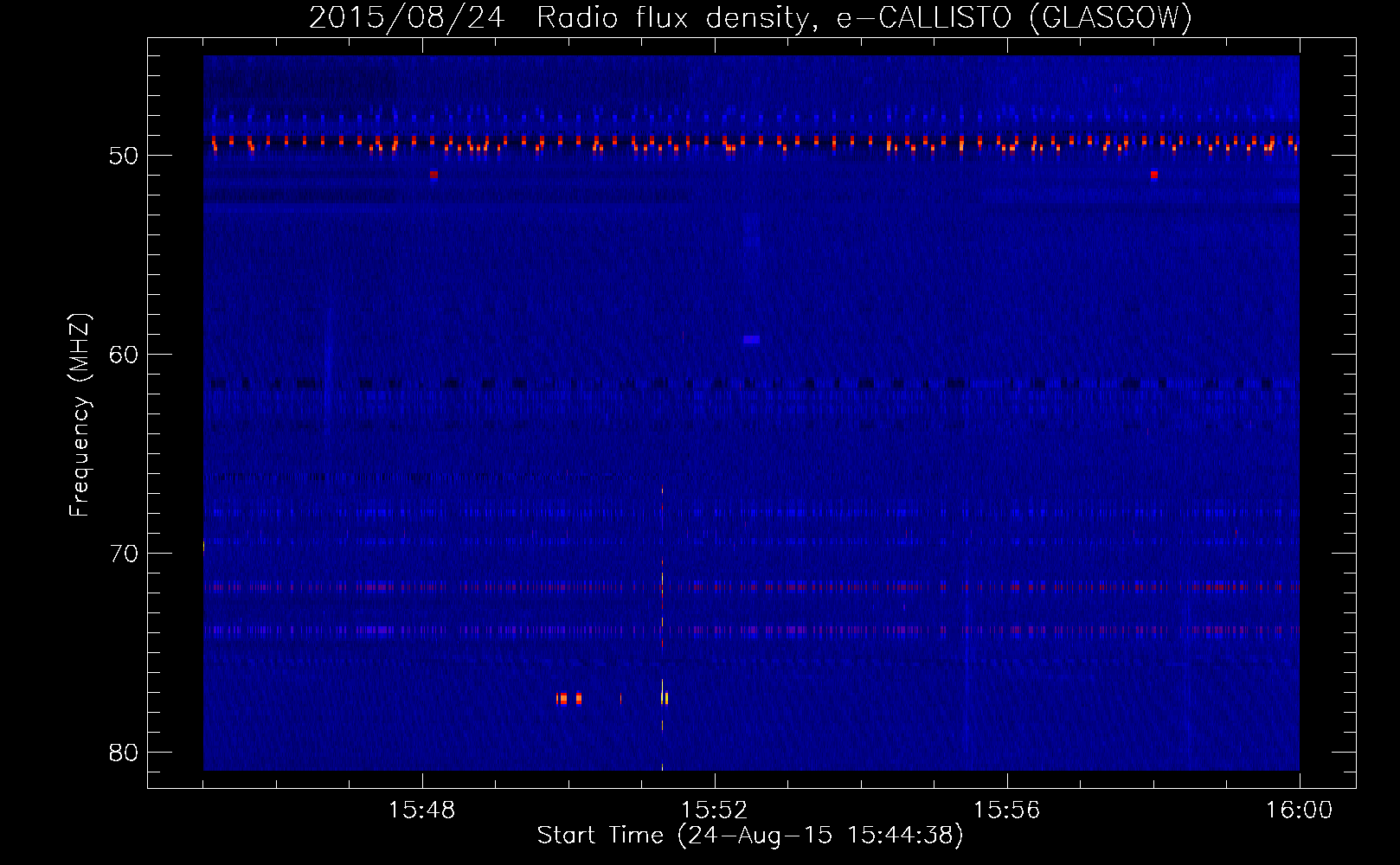Viewport: 1400px width, 865px height.
Task: Click the 50 MHz frequency tick label
Action: click(124, 156)
